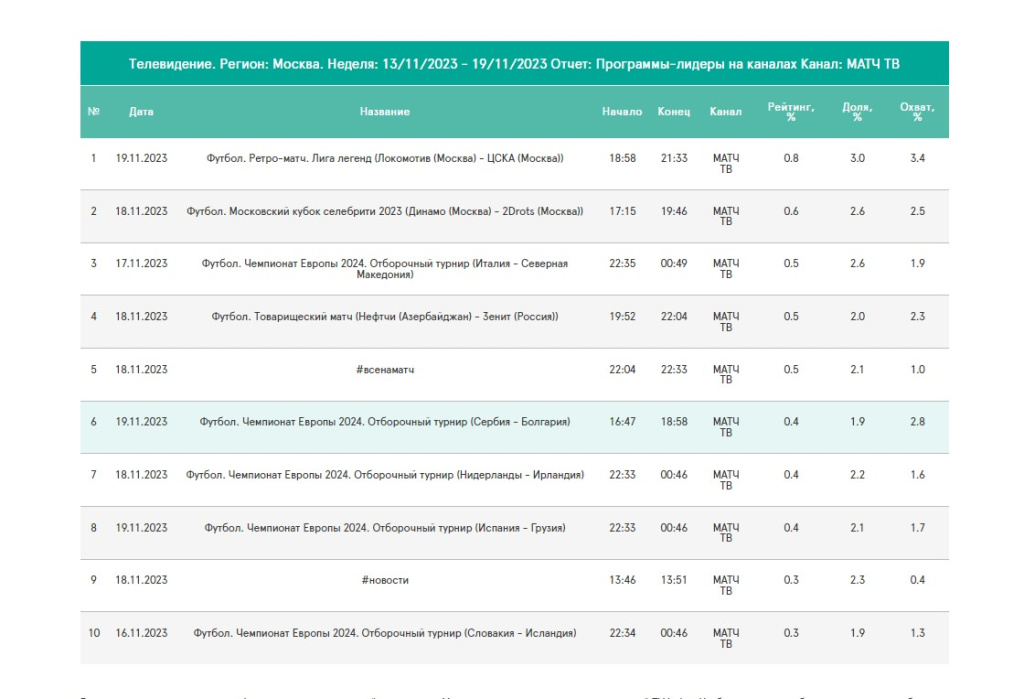The width and height of the screenshot is (1024, 699).
Task: Click reach value 1.0 in the #всенаматч row
Action: (917, 369)
